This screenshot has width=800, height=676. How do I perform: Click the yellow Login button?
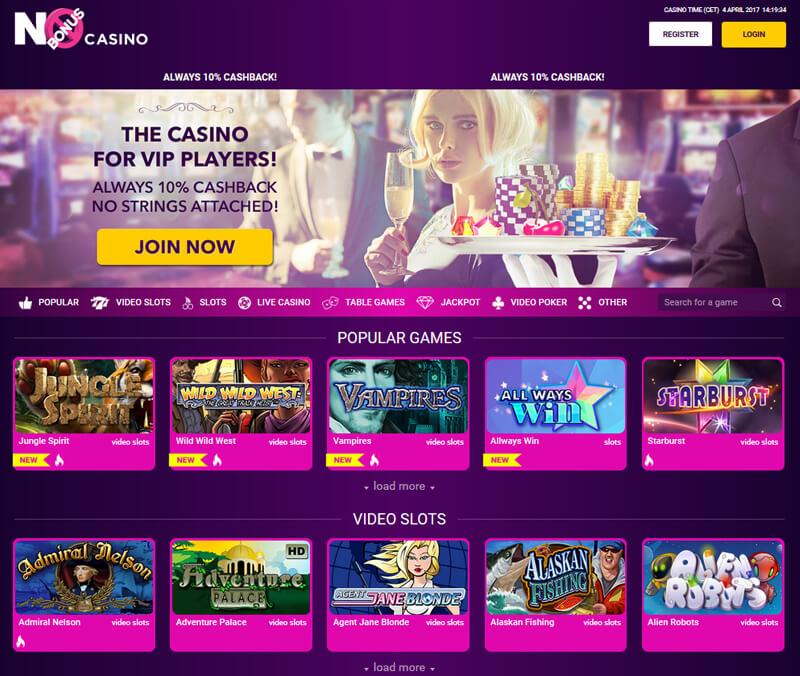coord(754,34)
